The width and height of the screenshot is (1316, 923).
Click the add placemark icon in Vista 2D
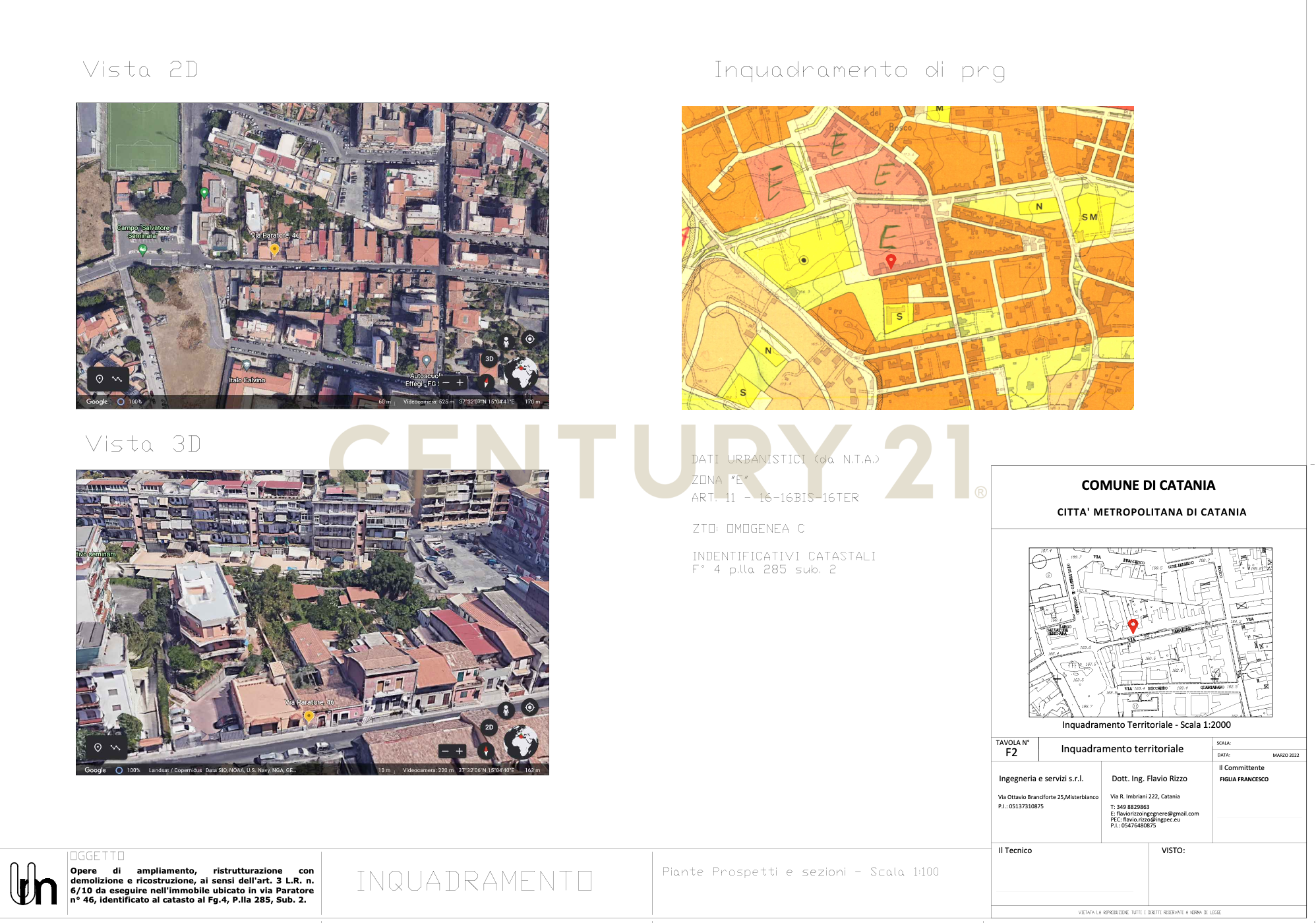coord(100,379)
